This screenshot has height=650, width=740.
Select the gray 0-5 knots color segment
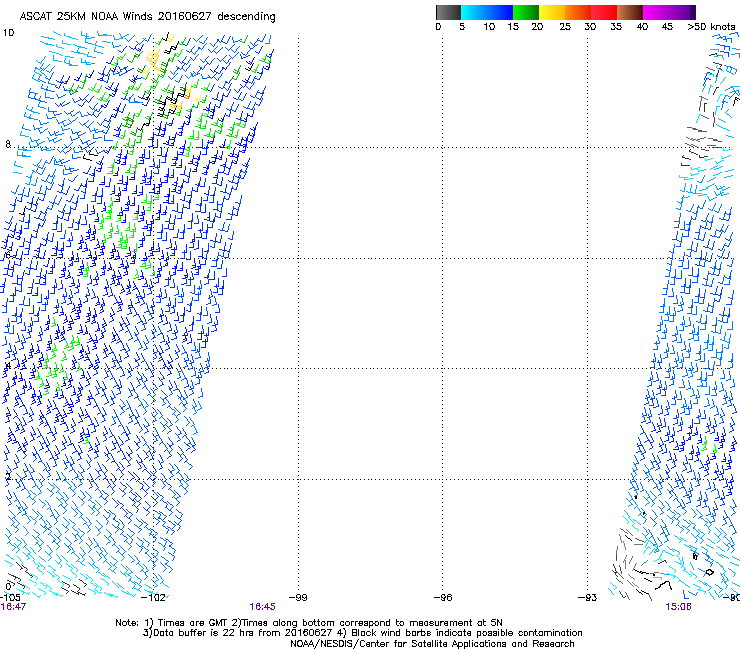pos(448,12)
